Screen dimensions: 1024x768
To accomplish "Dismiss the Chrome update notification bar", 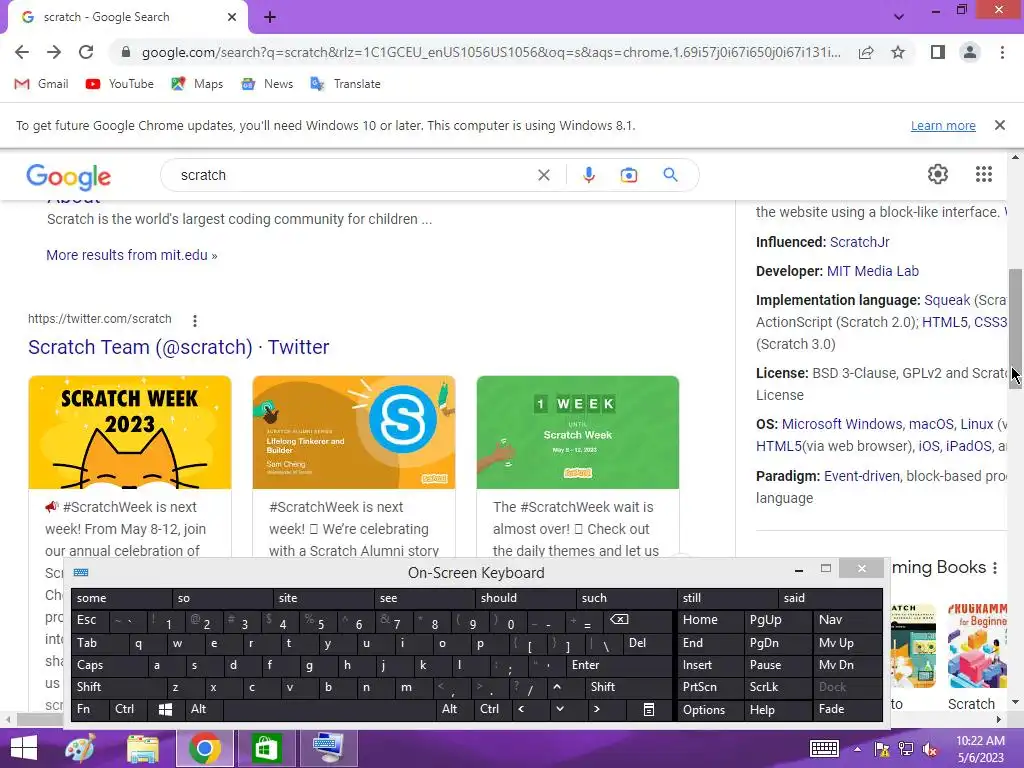I will tap(999, 125).
